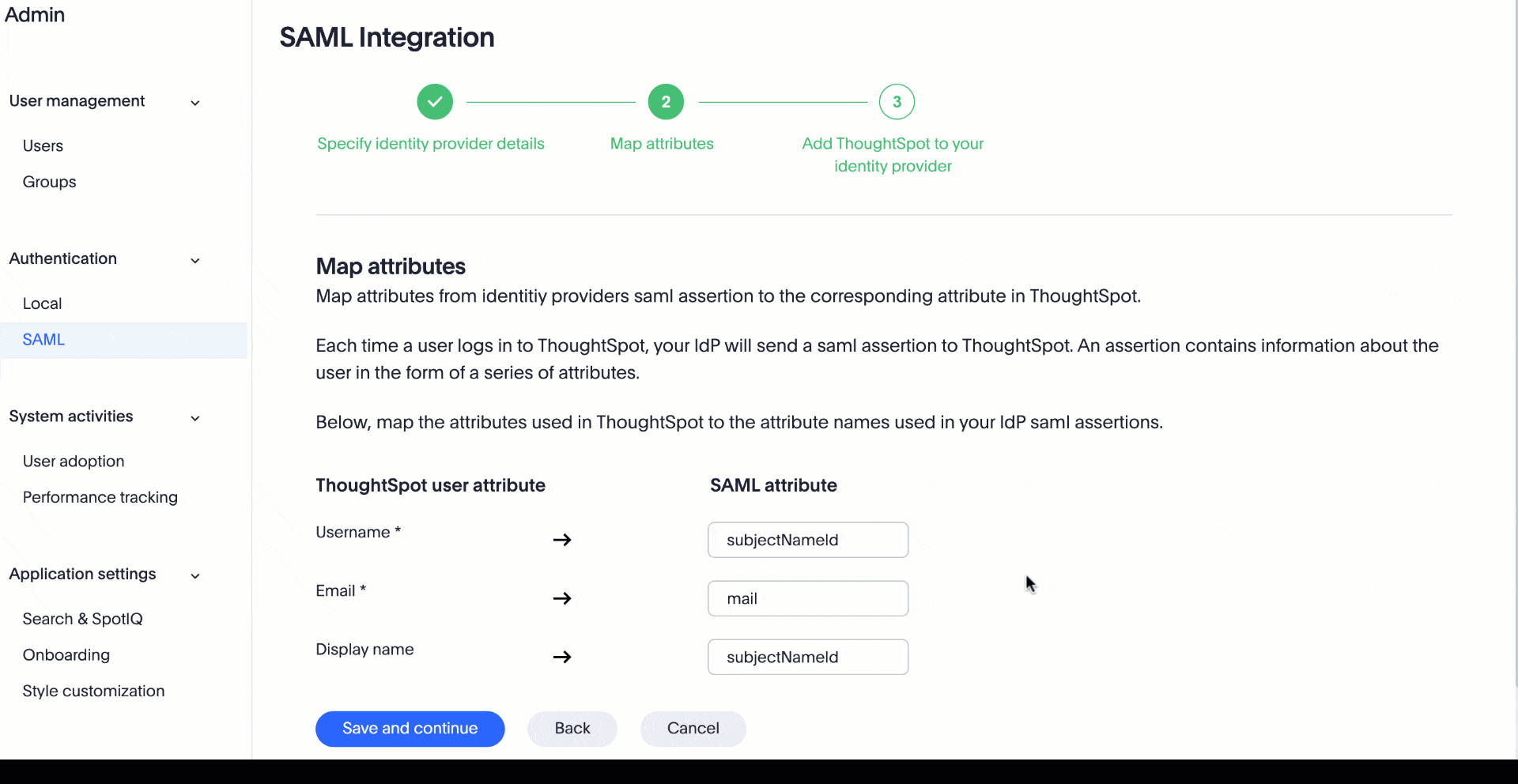Screen dimensions: 1518x784
Task: Cancel the SAML attribute mapping
Action: (693, 729)
